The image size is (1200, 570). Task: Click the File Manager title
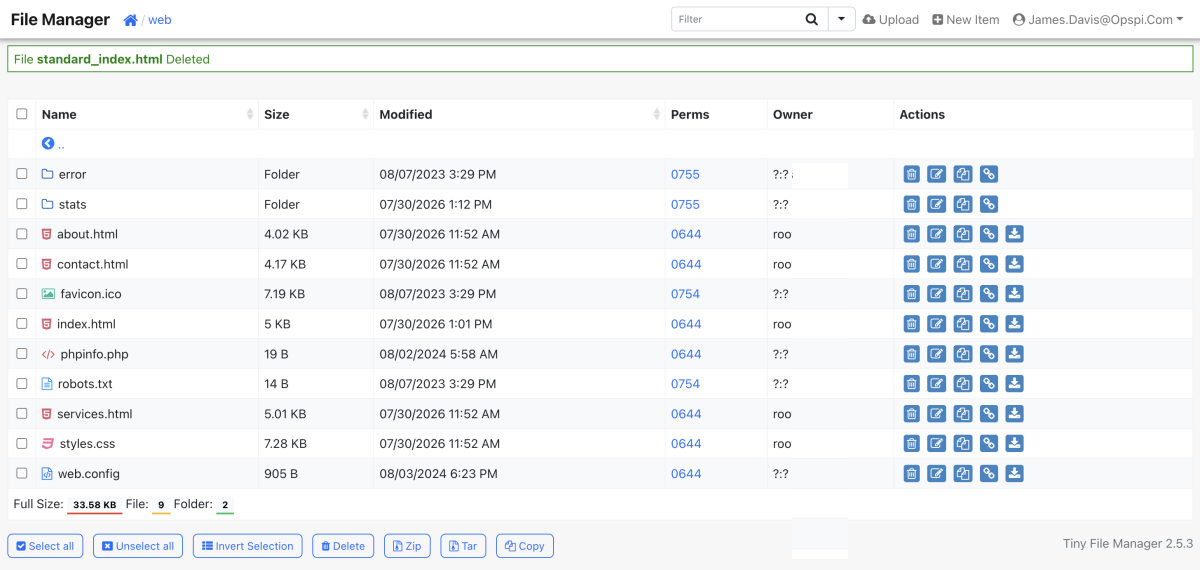click(x=60, y=19)
